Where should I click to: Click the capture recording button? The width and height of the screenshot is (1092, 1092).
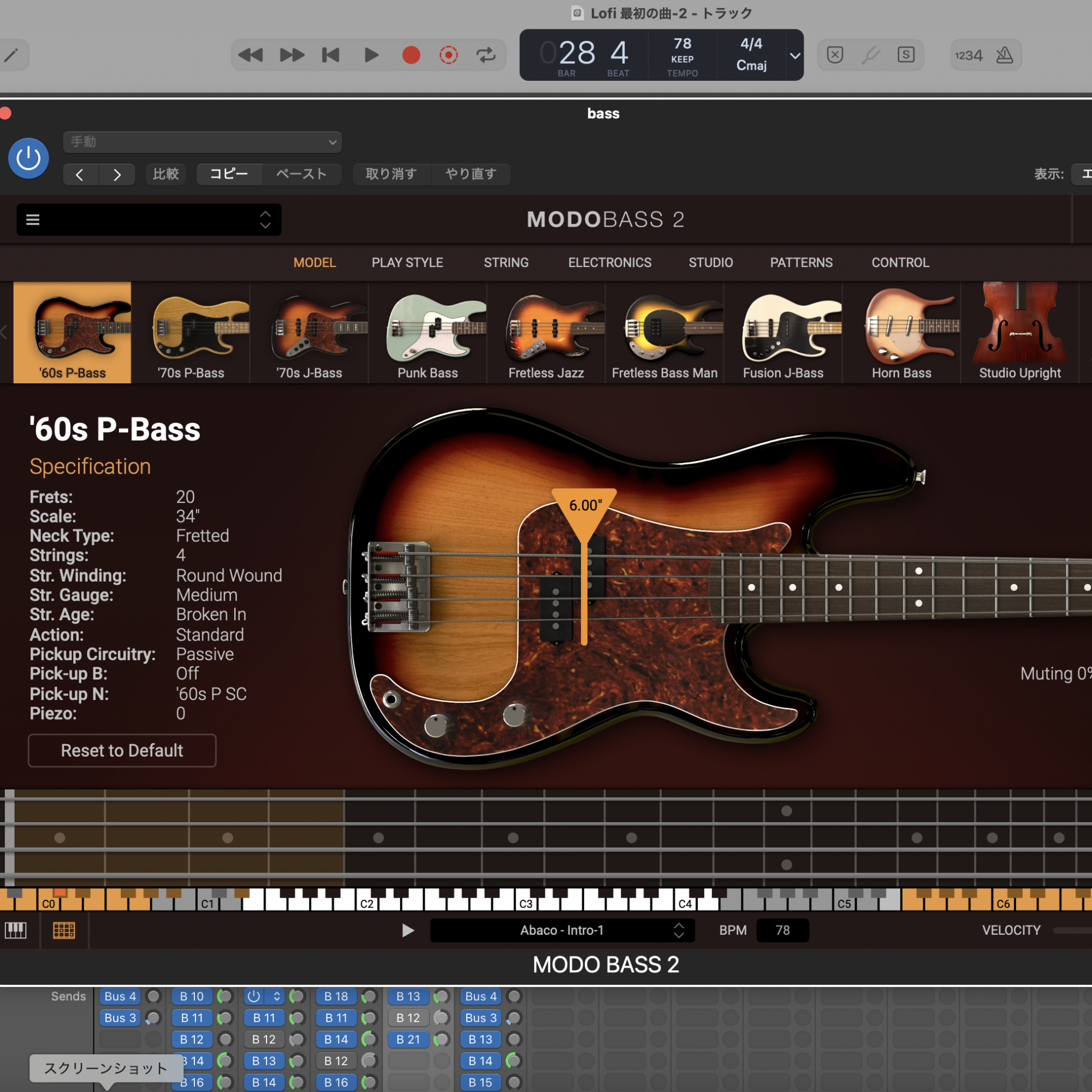click(449, 55)
